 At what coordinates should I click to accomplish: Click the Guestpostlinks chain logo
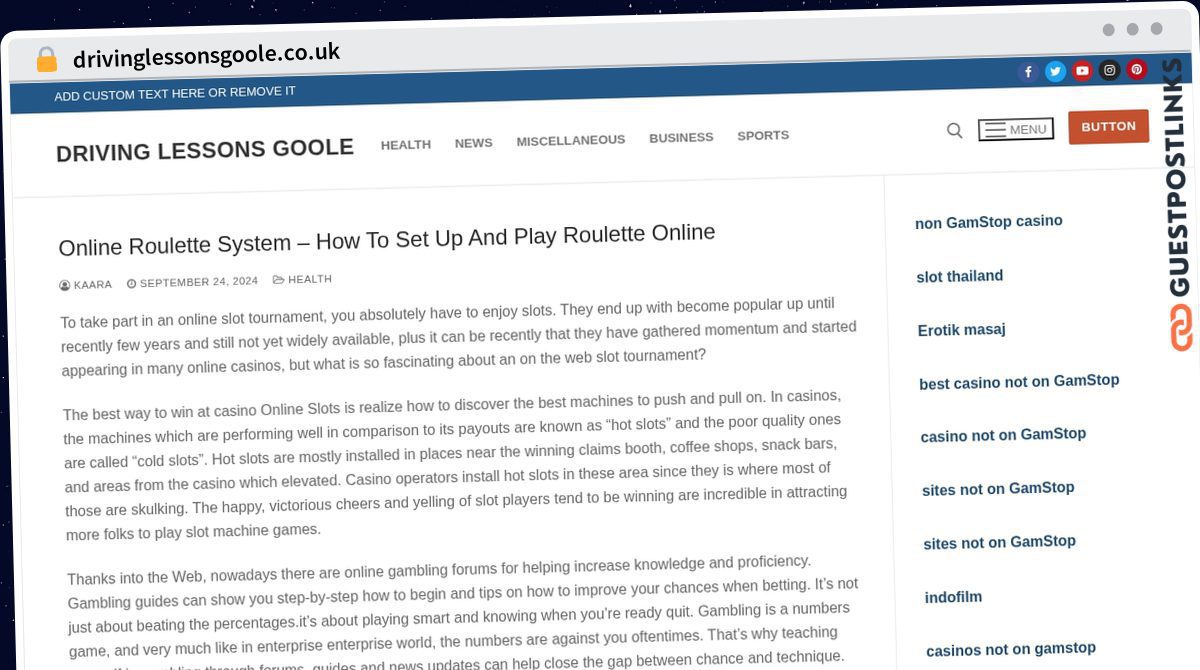1181,327
